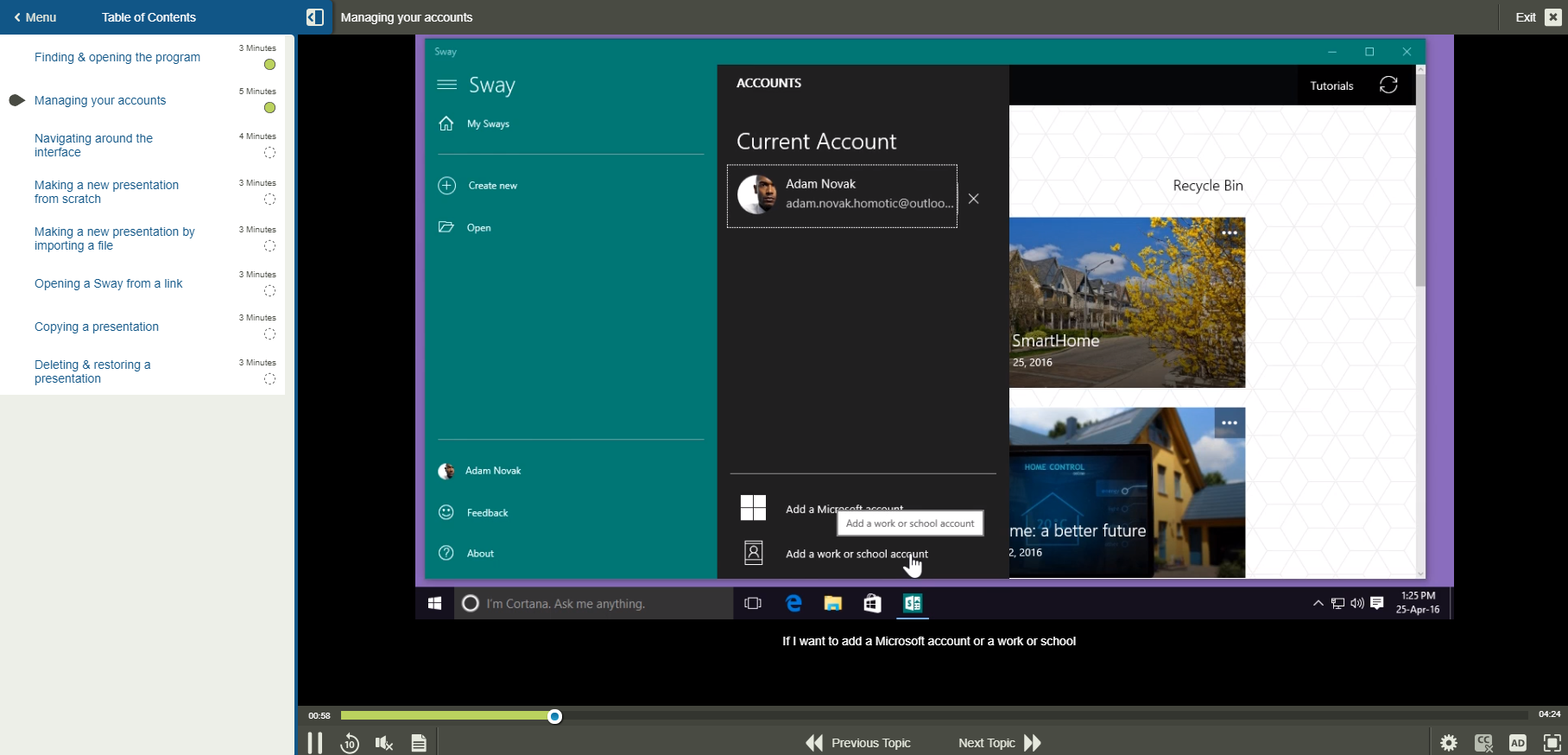Open Navigating around the interface lesson
Viewport: 1568px width, 755px height.
[93, 145]
